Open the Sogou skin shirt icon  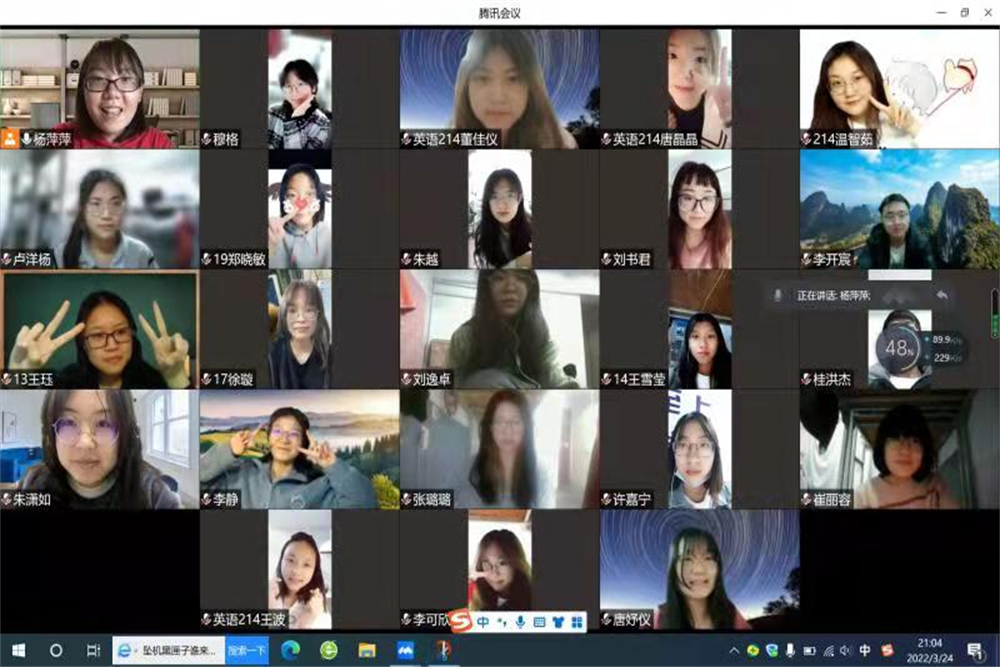click(x=558, y=622)
